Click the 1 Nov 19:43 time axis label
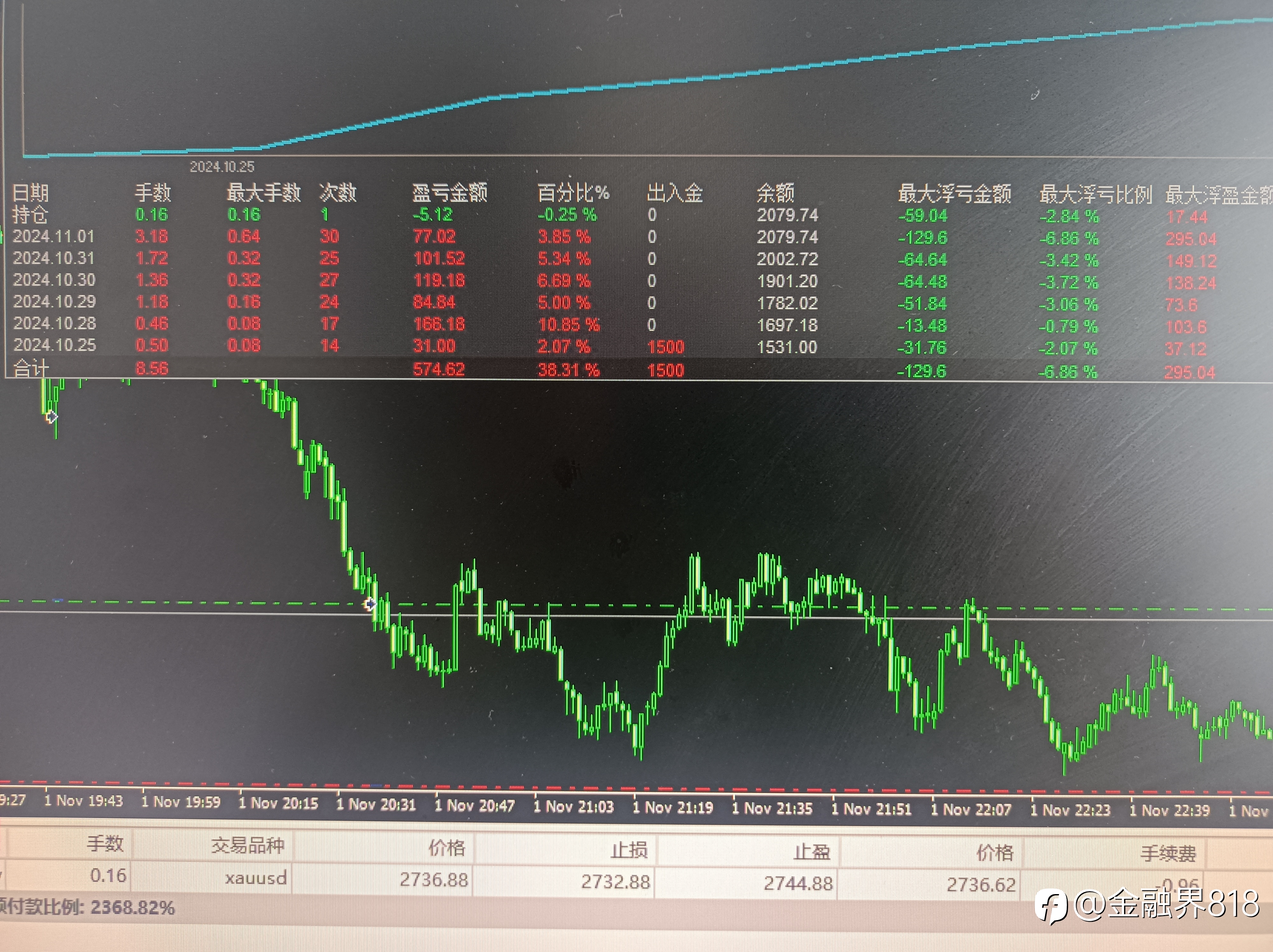This screenshot has height=952, width=1273. [83, 801]
